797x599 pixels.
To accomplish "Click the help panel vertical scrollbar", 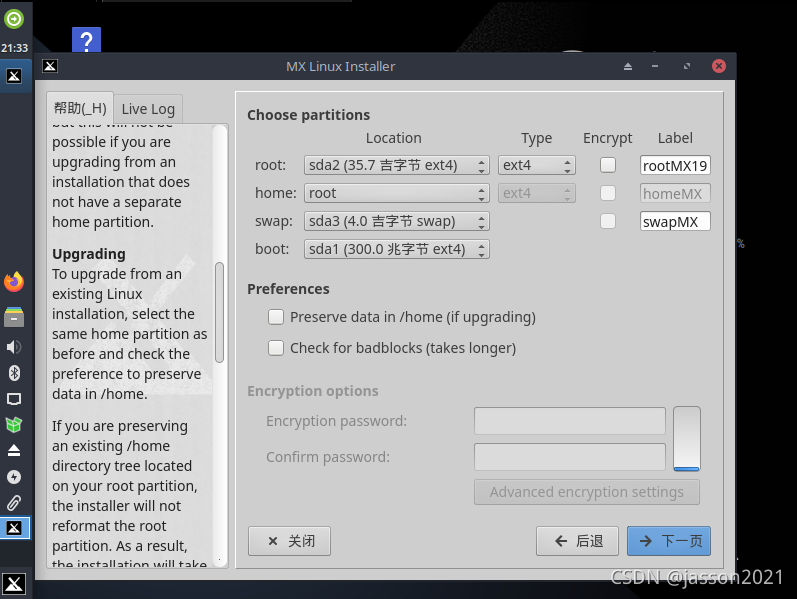I will click(x=220, y=312).
